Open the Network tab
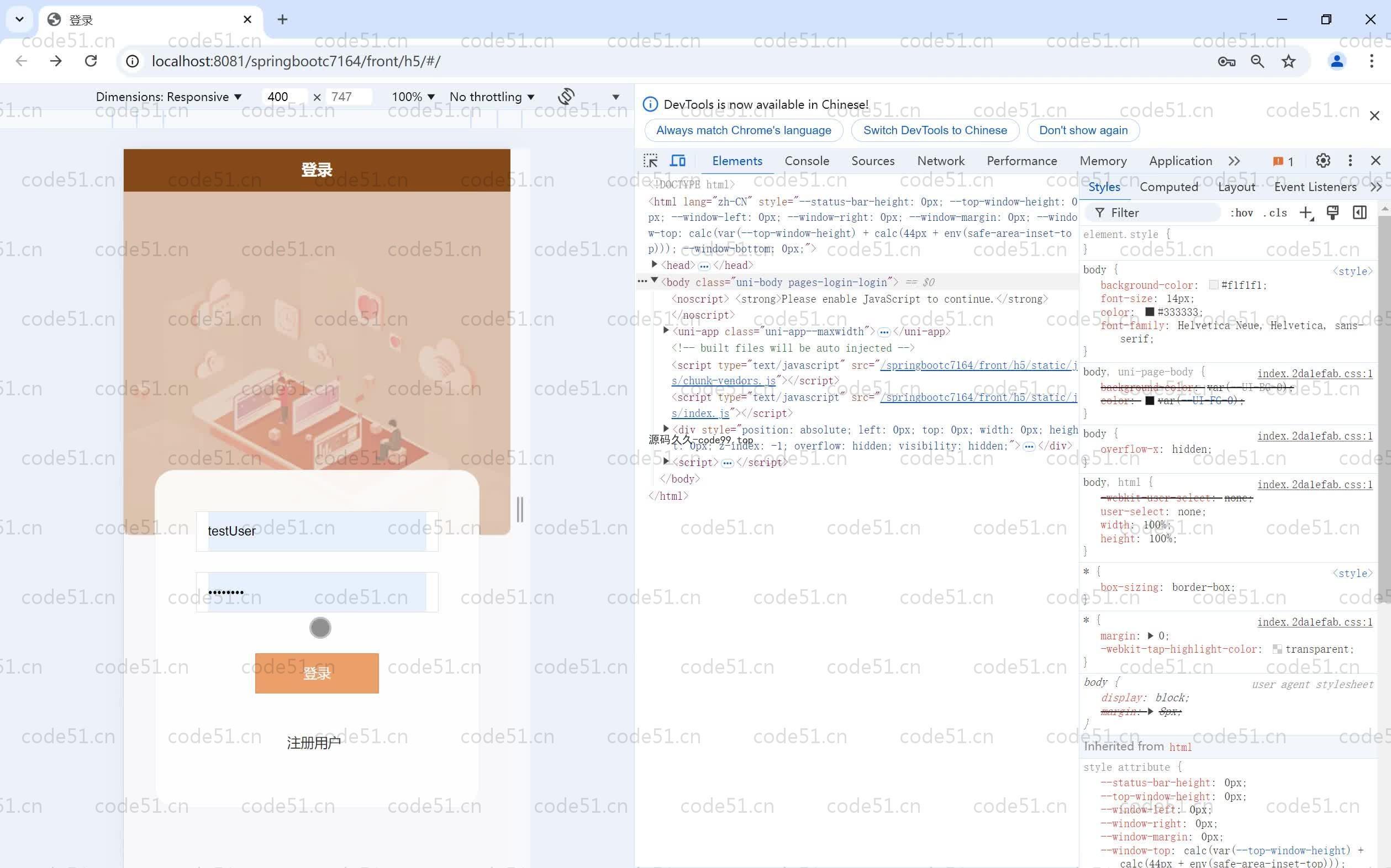Viewport: 1391px width, 868px height. tap(941, 161)
